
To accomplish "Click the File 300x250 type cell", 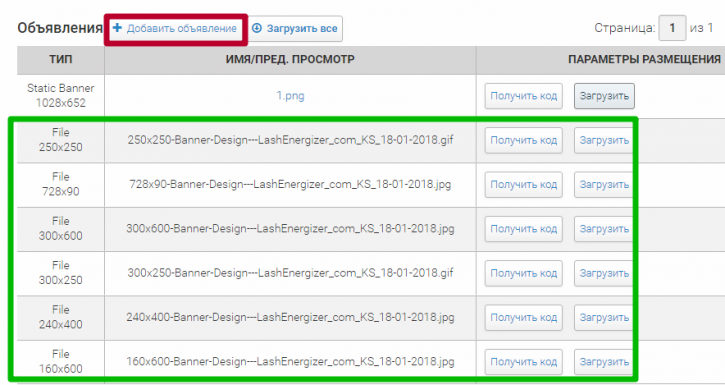I will (61, 273).
